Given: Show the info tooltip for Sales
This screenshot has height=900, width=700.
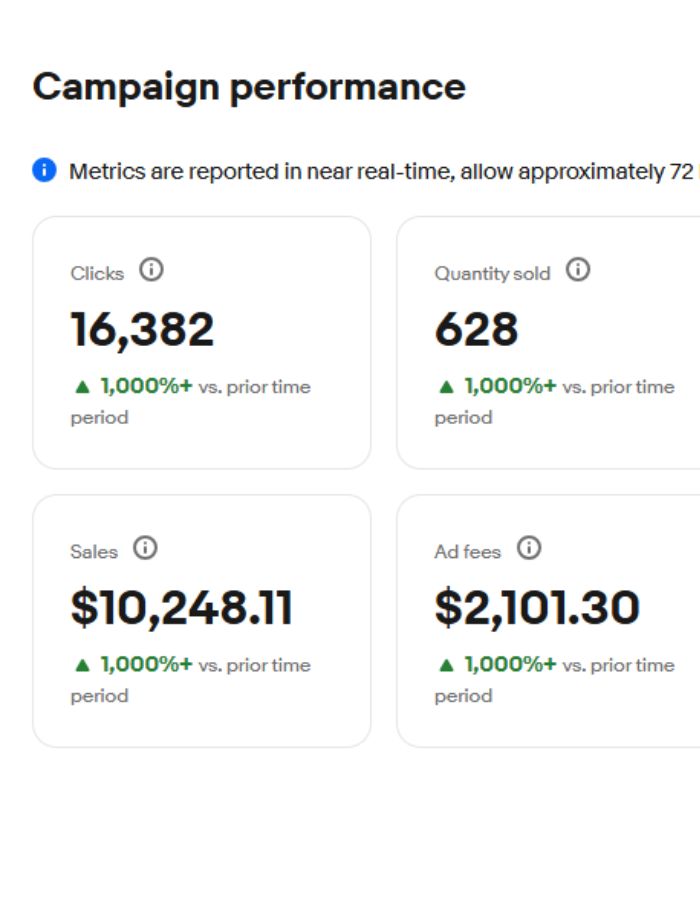Looking at the screenshot, I should [145, 548].
